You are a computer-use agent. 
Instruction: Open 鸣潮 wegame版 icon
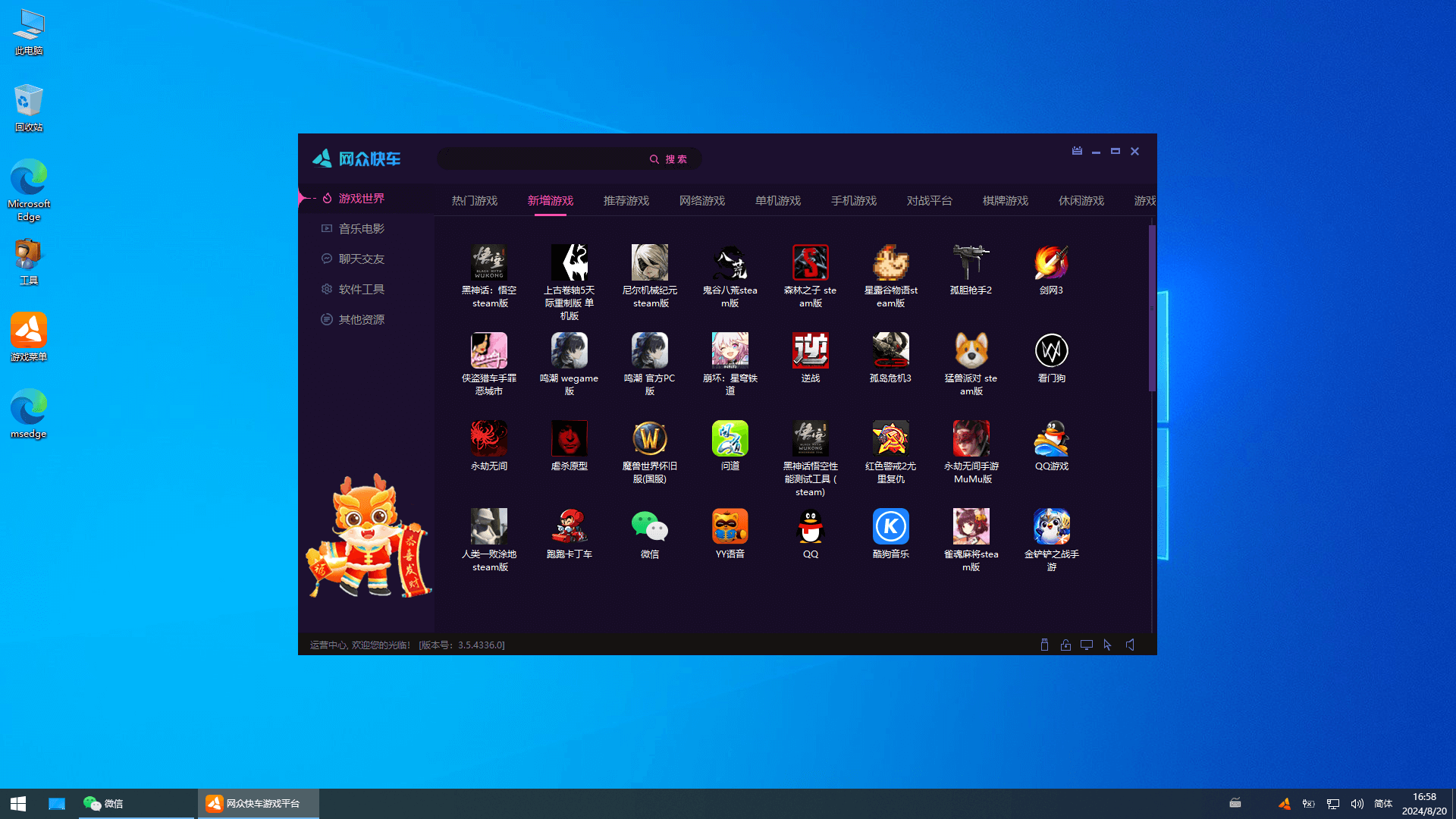(x=570, y=350)
